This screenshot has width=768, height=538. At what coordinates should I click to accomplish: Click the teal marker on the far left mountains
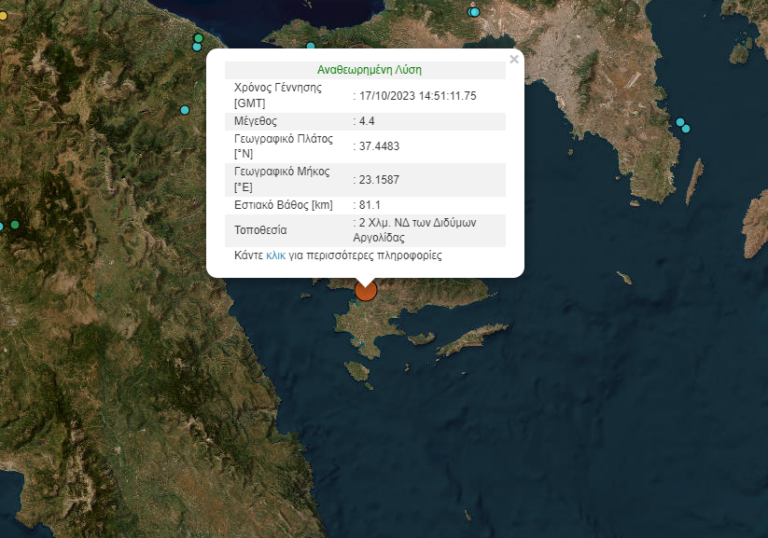14,225
